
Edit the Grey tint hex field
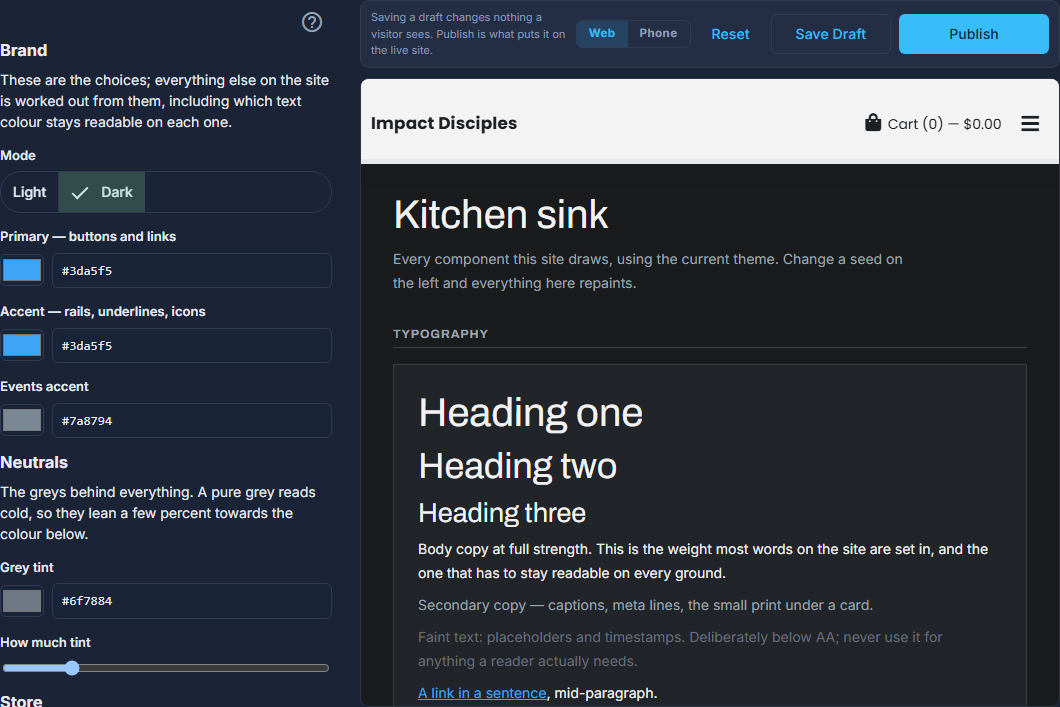(x=192, y=601)
